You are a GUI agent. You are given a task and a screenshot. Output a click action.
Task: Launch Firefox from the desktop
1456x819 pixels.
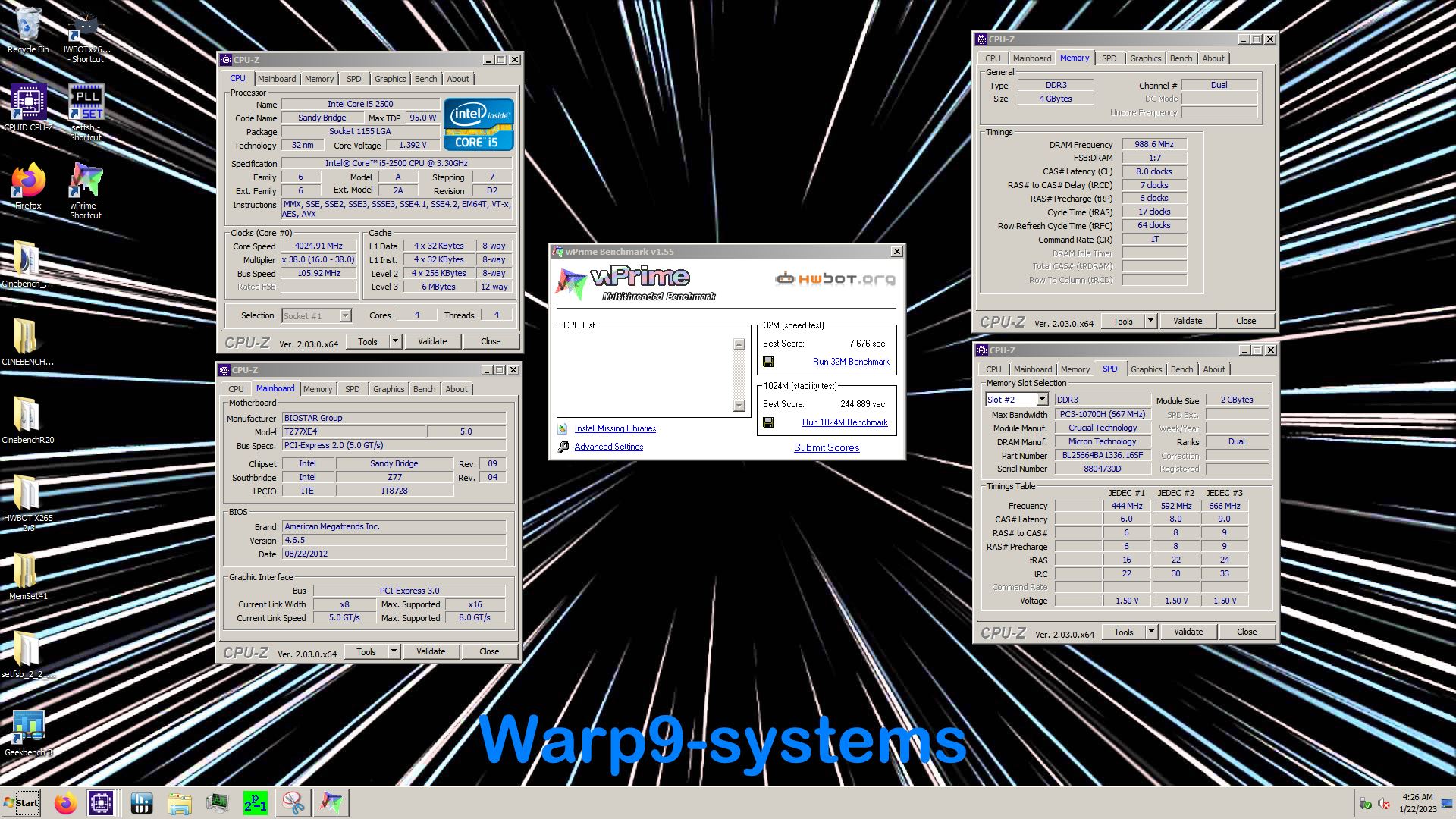click(28, 185)
